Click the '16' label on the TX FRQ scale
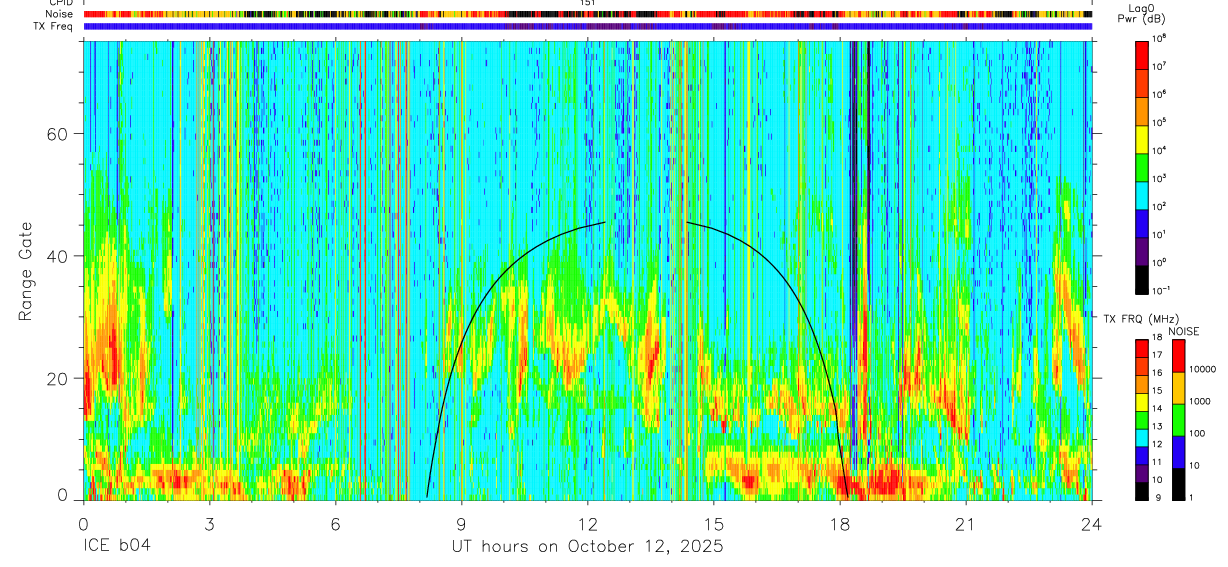Viewport: 1228px width, 567px height. (x=1159, y=373)
